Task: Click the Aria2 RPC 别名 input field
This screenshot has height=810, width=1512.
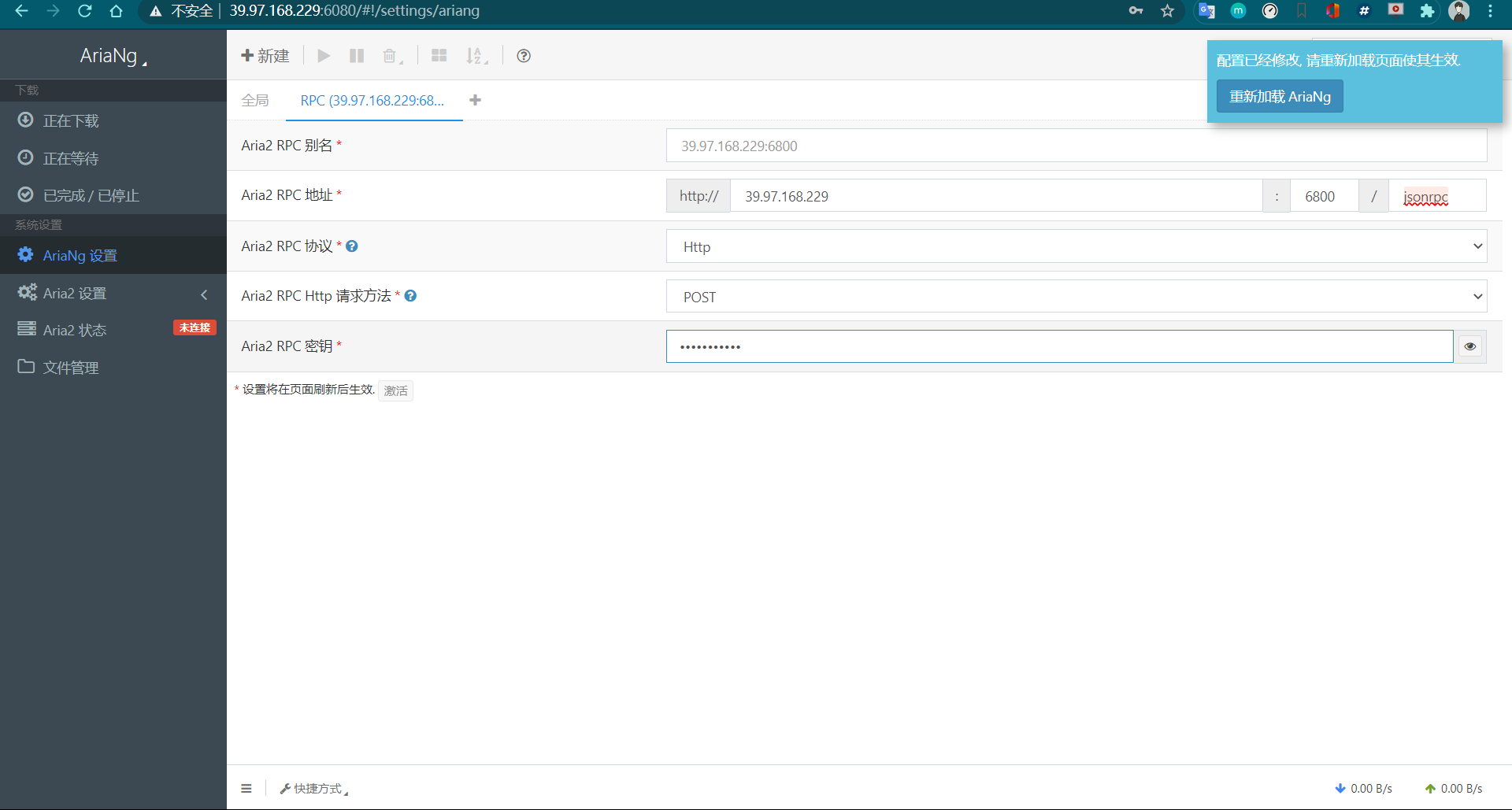Action: 1076,146
